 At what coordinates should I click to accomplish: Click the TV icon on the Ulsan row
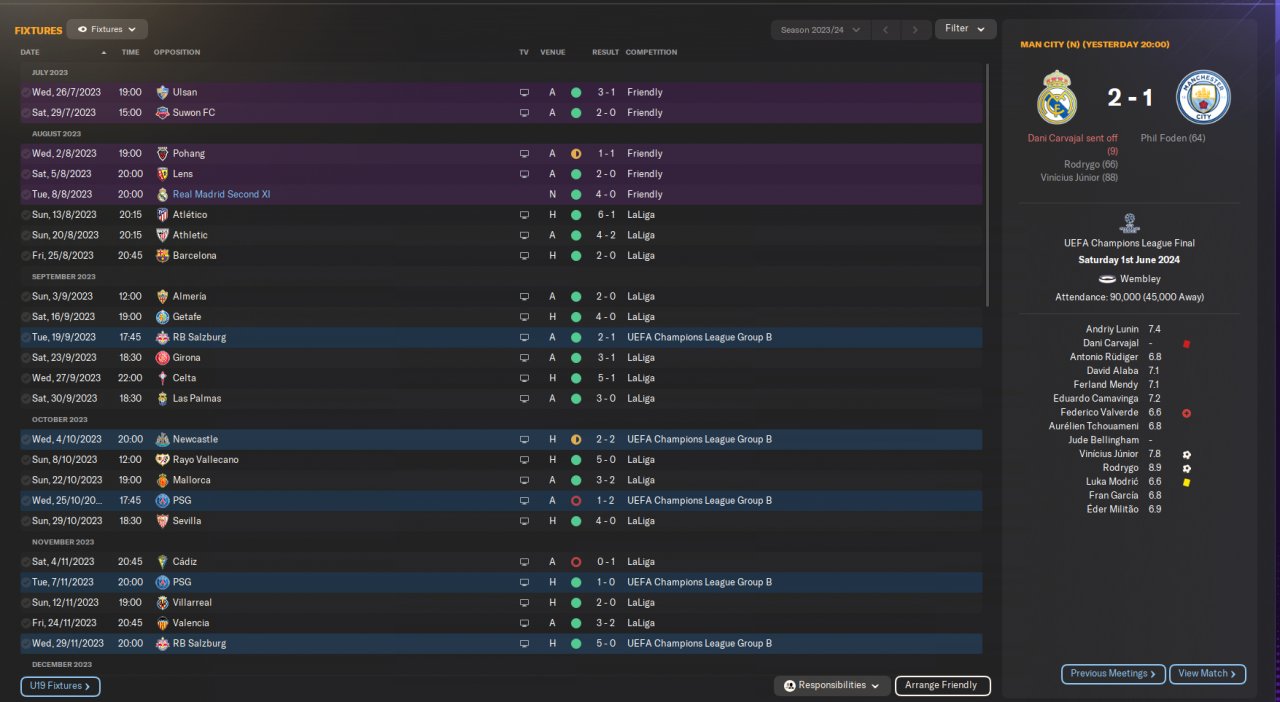point(524,92)
